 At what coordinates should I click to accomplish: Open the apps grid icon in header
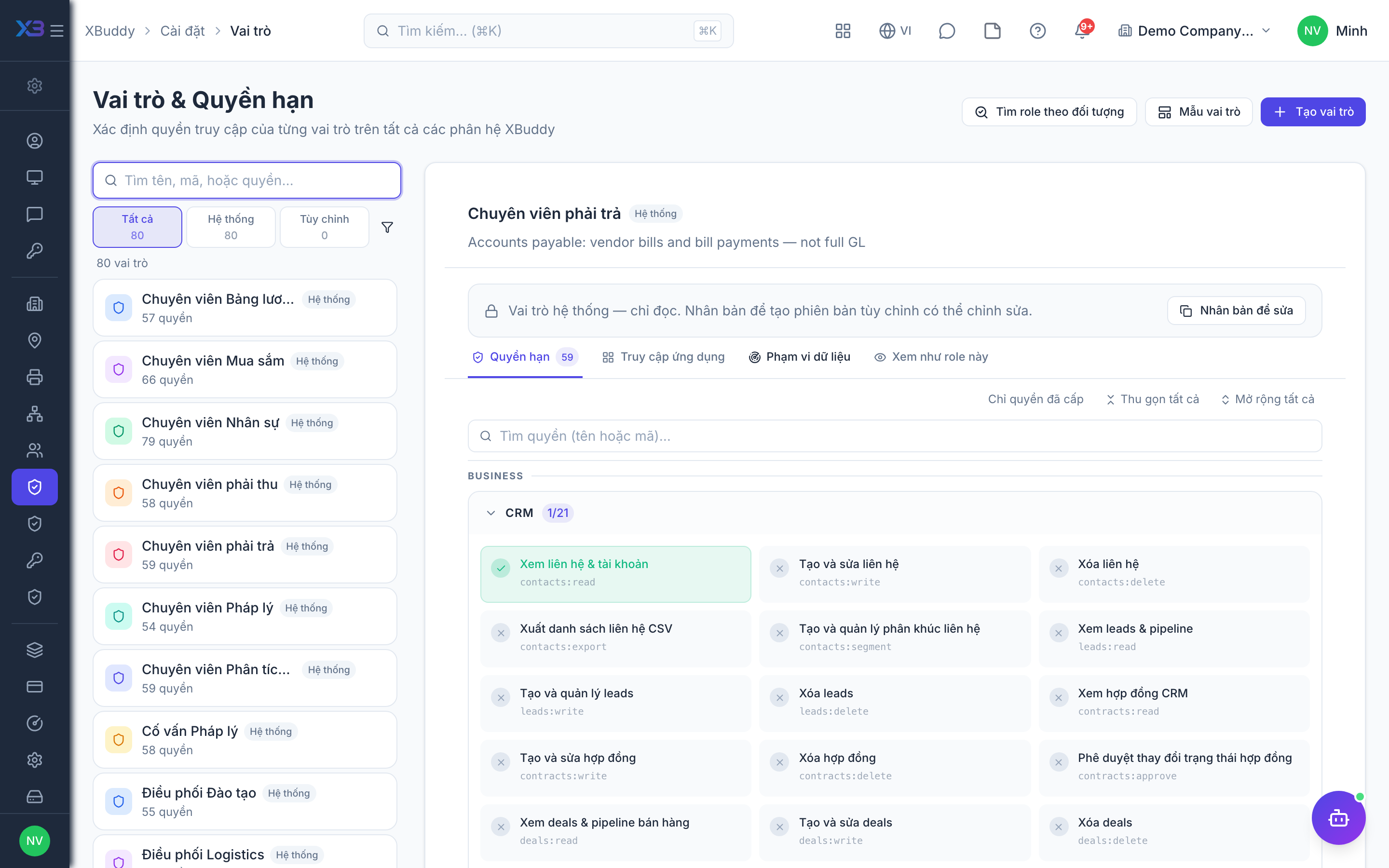[x=843, y=31]
